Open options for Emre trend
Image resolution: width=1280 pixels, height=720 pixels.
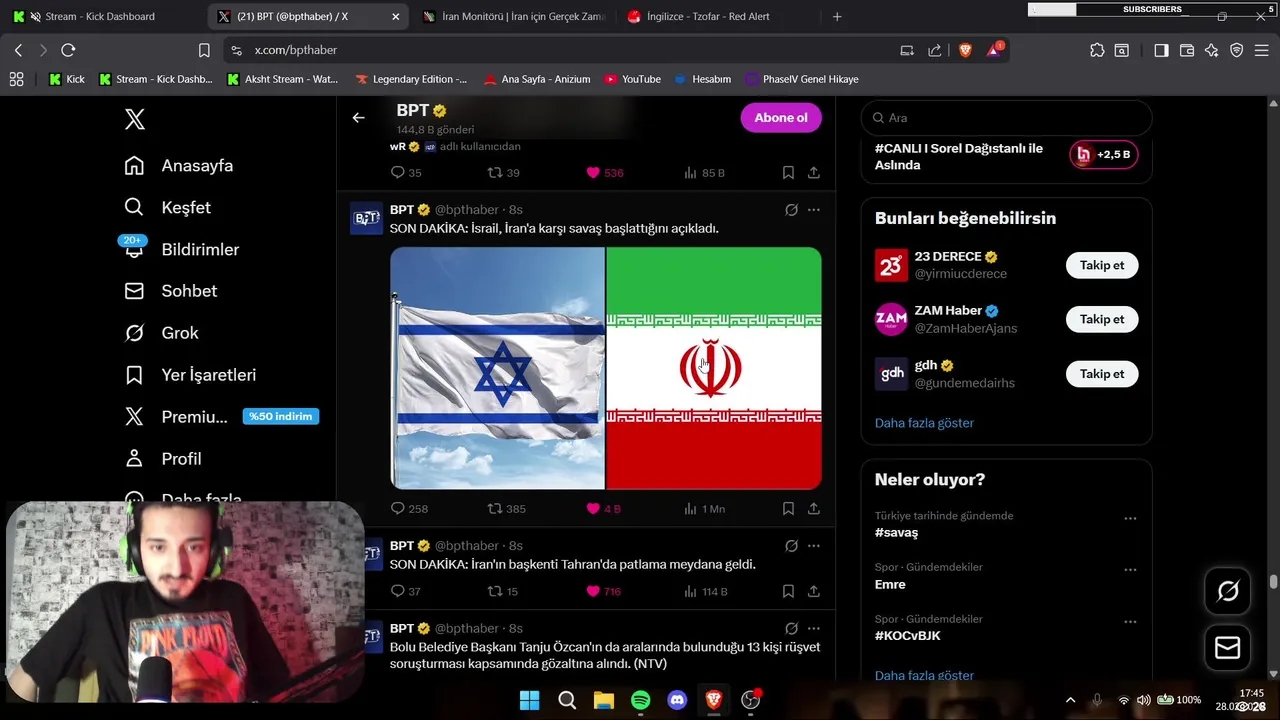[1130, 570]
